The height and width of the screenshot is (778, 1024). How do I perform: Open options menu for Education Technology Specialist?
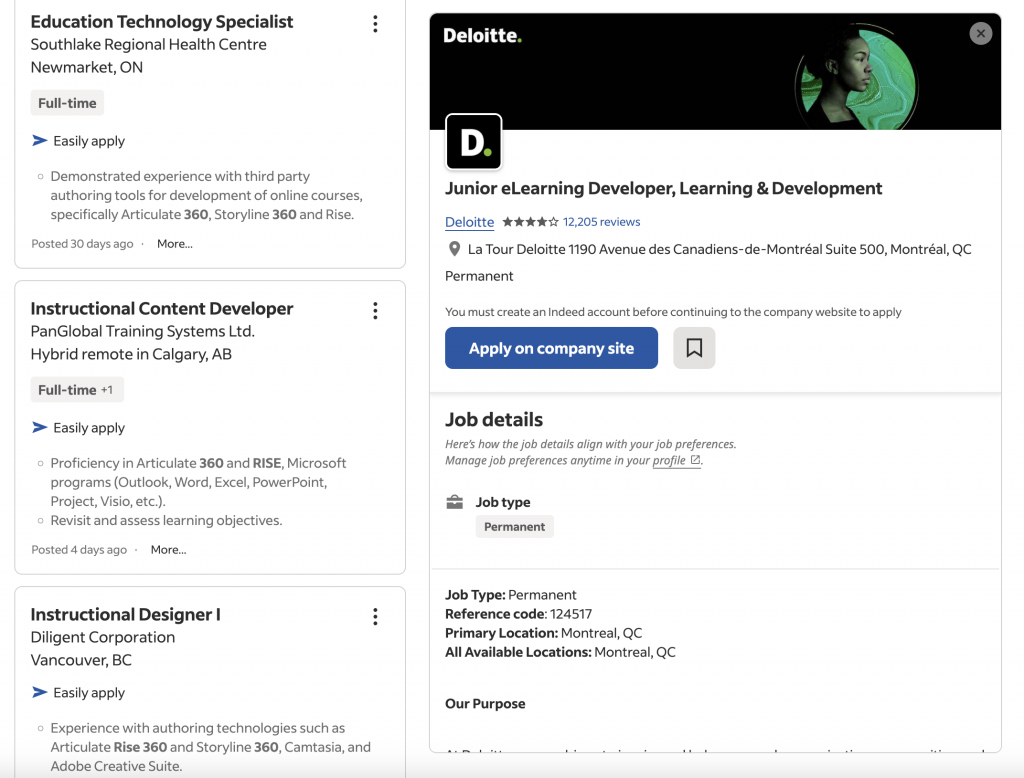click(375, 24)
